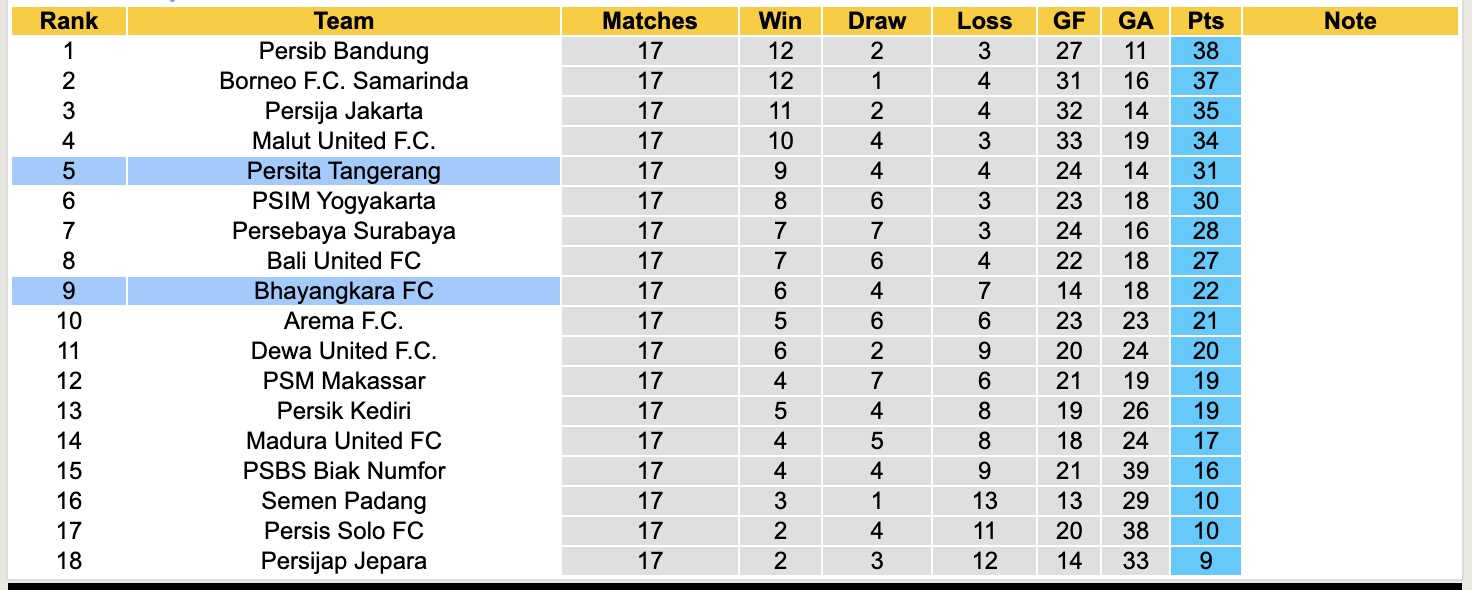Click Malut United F.C. team name
Screen dimensions: 1472x590
[x=343, y=141]
